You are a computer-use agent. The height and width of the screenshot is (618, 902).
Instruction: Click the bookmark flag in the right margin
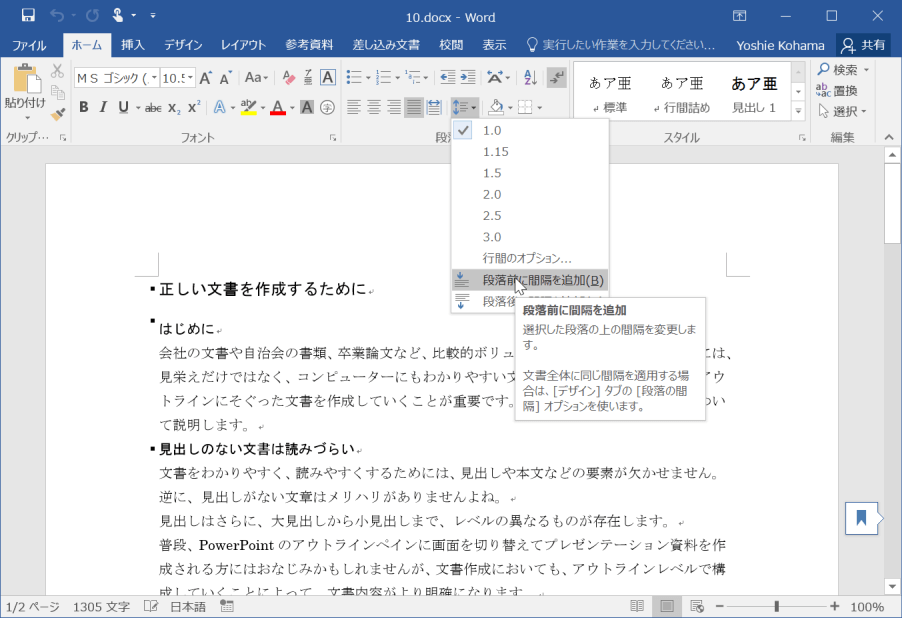click(861, 519)
